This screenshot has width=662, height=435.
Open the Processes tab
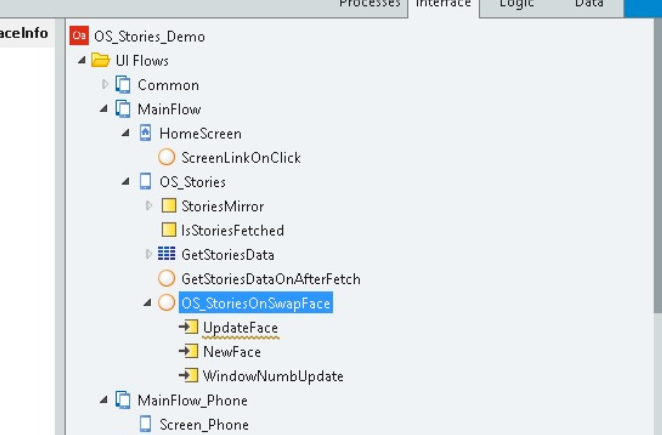click(x=370, y=5)
